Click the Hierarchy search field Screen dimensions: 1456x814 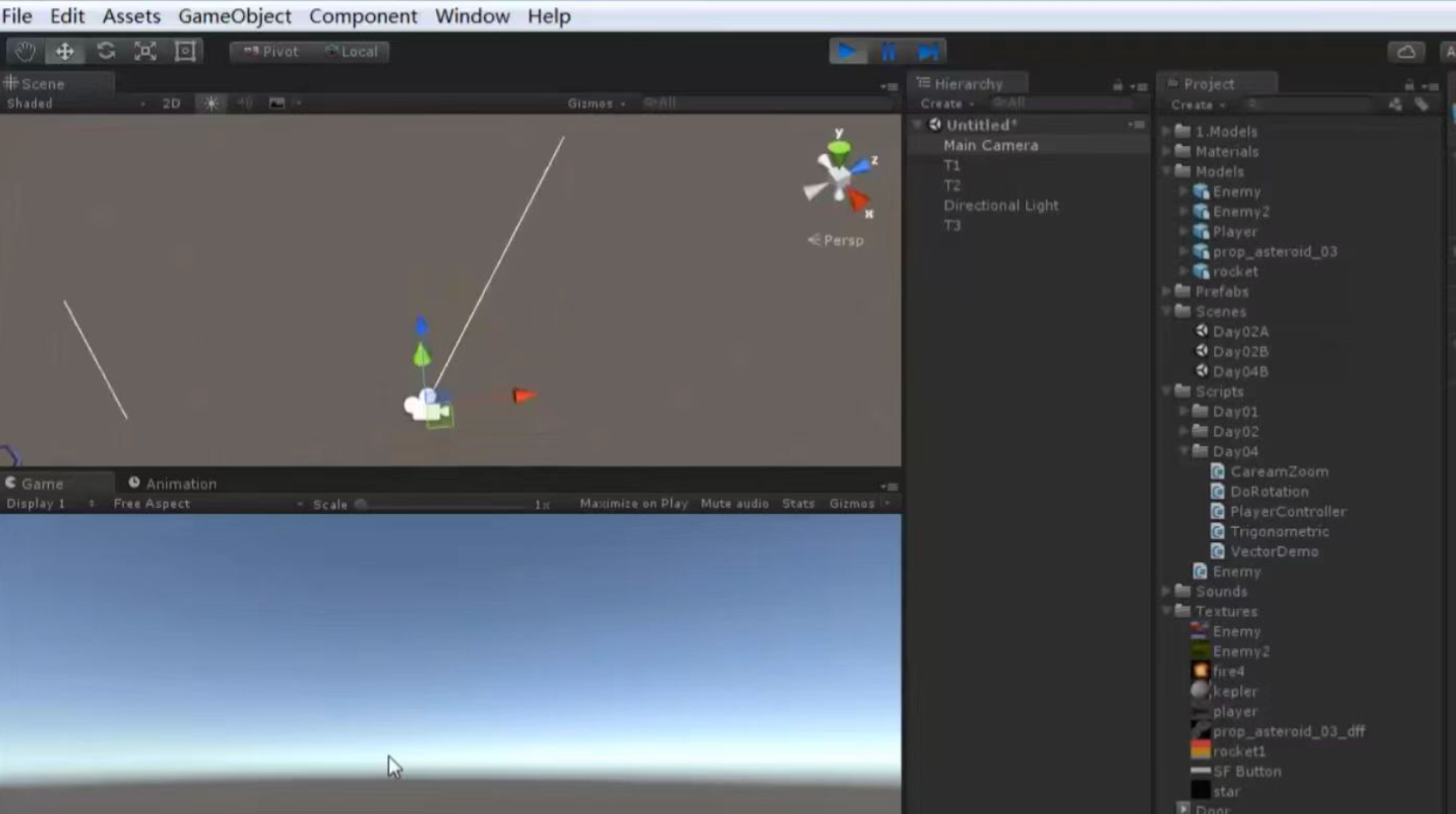point(1062,103)
